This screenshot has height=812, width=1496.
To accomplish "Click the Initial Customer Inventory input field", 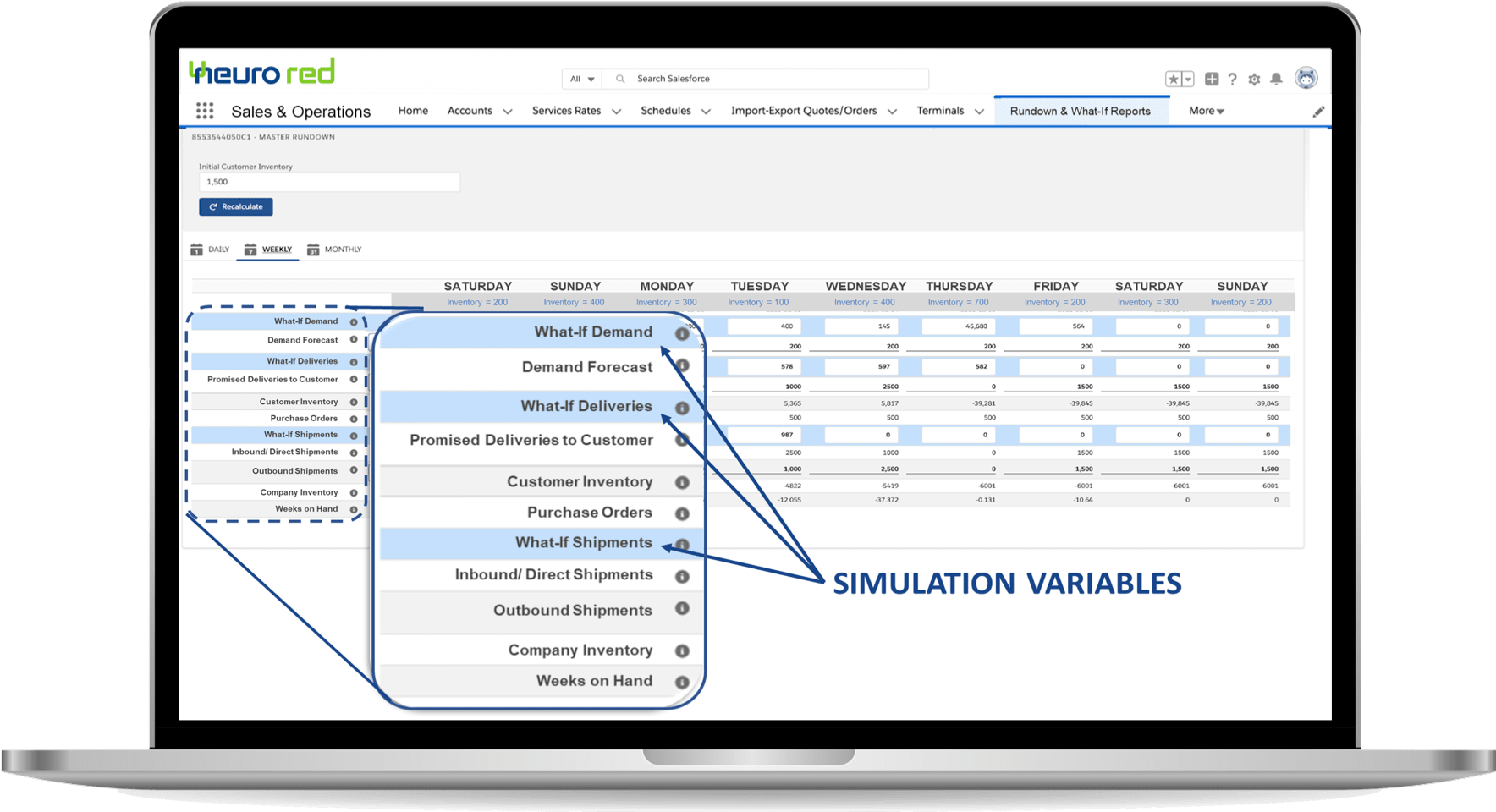I will [328, 181].
